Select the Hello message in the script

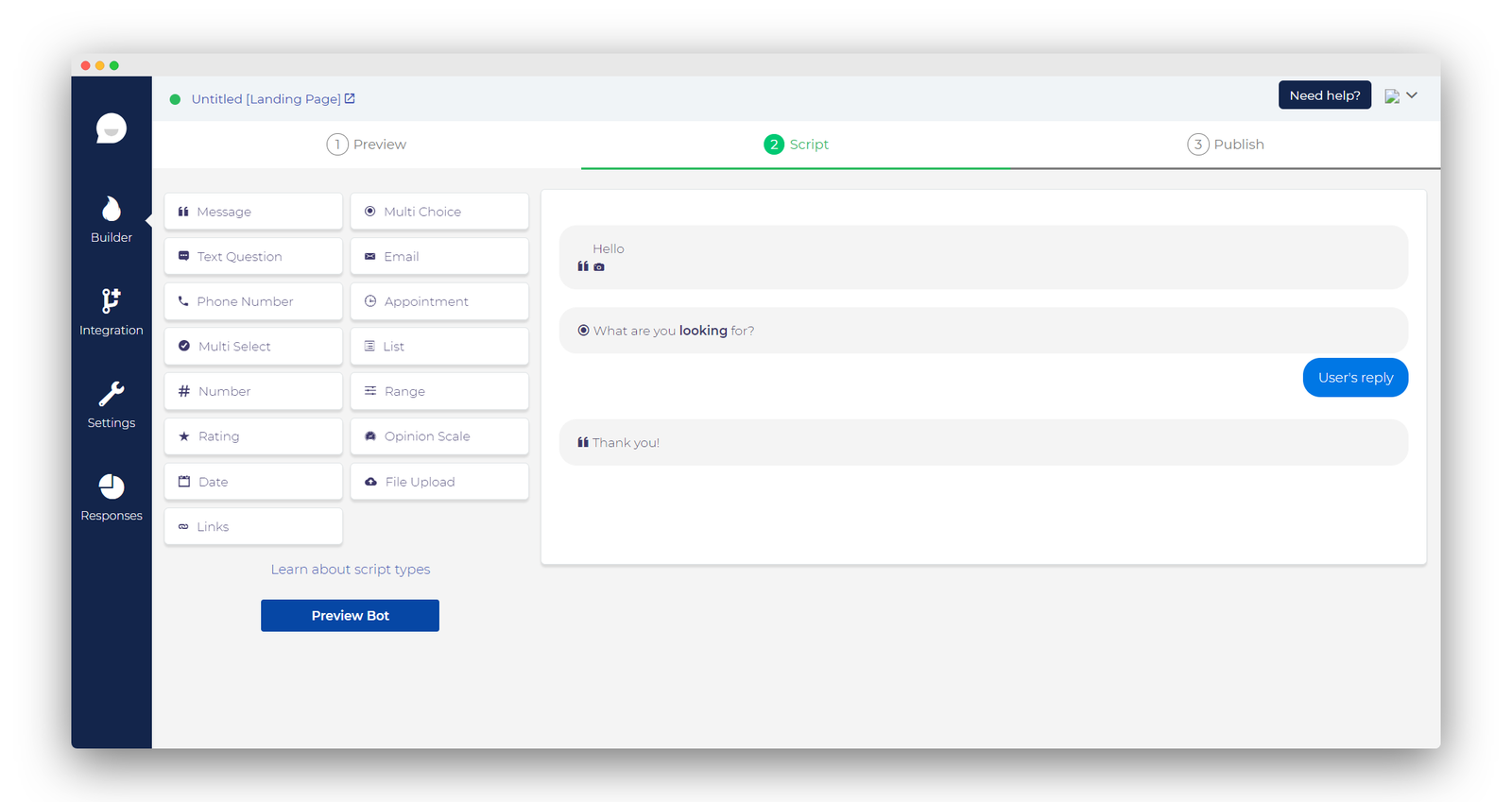[984, 257]
